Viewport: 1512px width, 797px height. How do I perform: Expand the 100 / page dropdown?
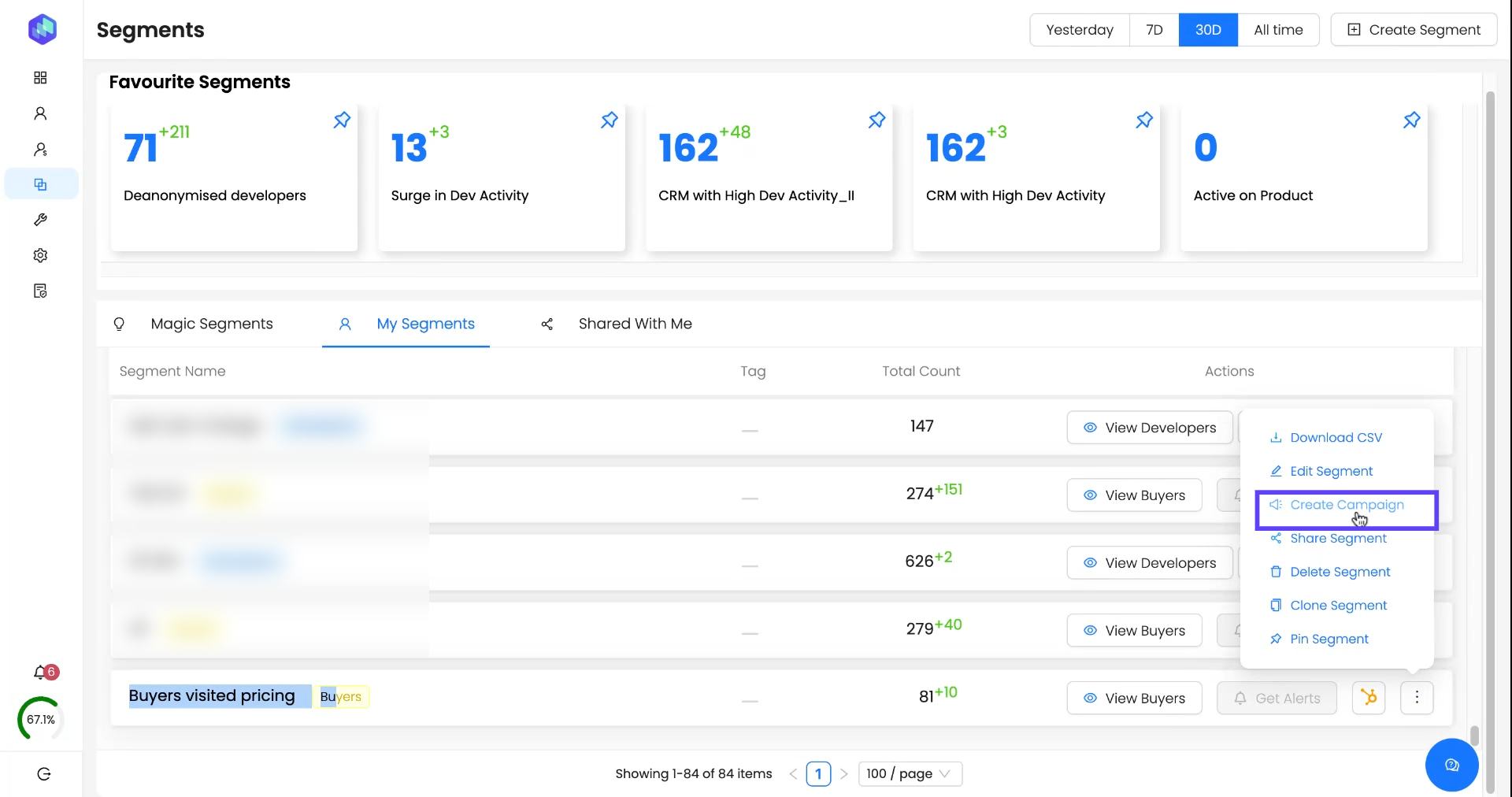point(910,774)
